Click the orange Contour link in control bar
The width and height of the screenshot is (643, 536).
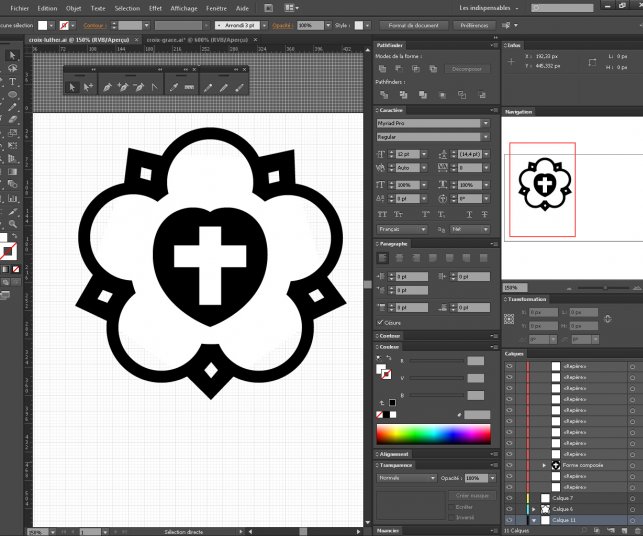(x=93, y=25)
